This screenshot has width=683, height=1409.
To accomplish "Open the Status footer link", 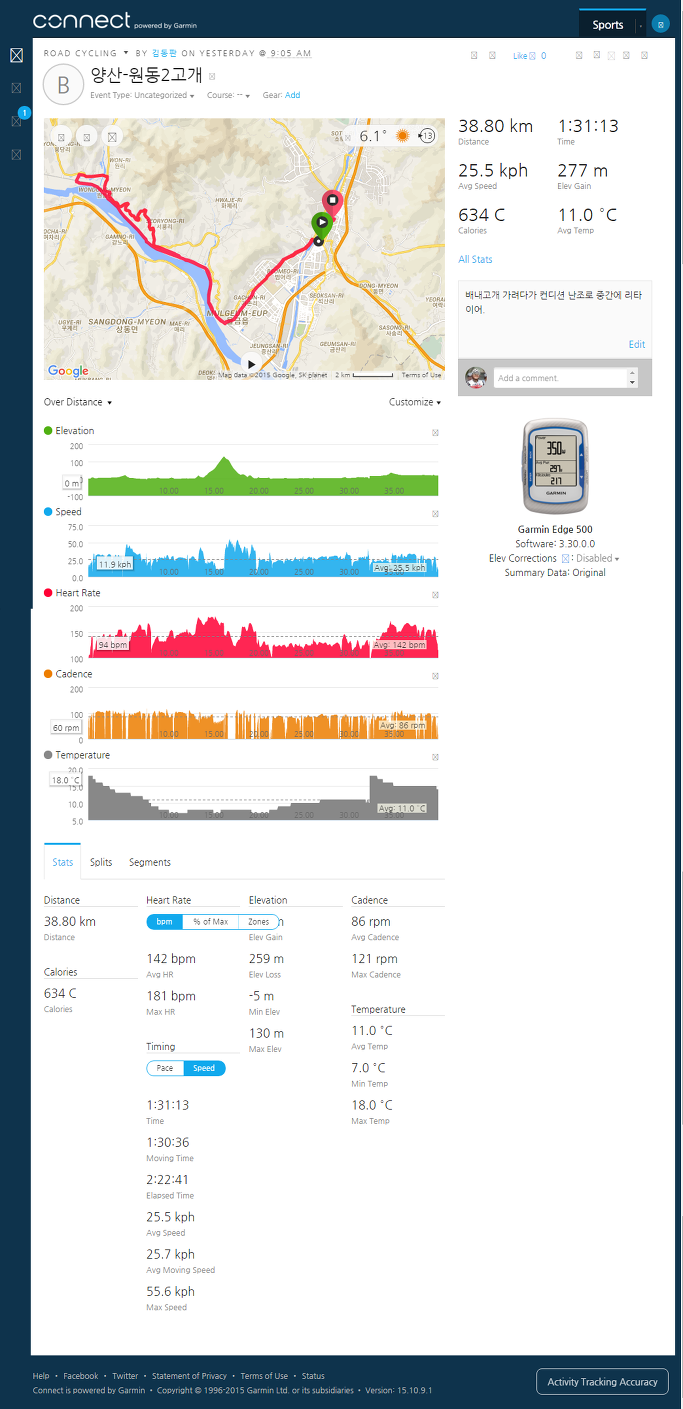I will 313,1376.
